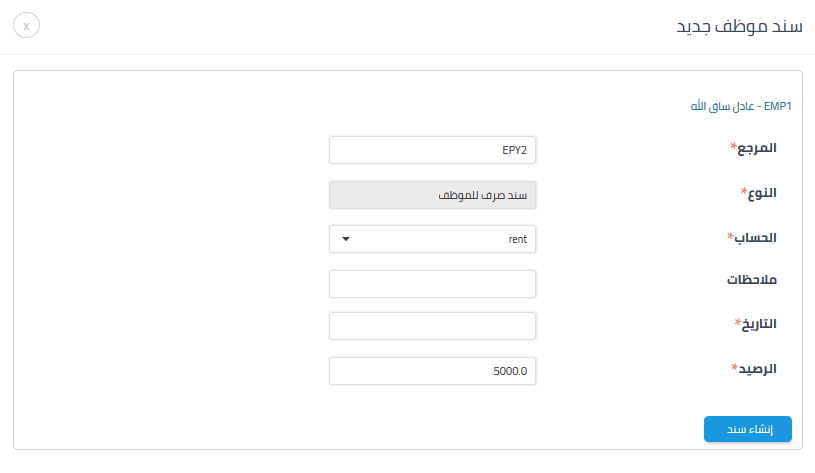
Task: Click the greyed-out النوع field
Action: pyautogui.click(x=432, y=194)
